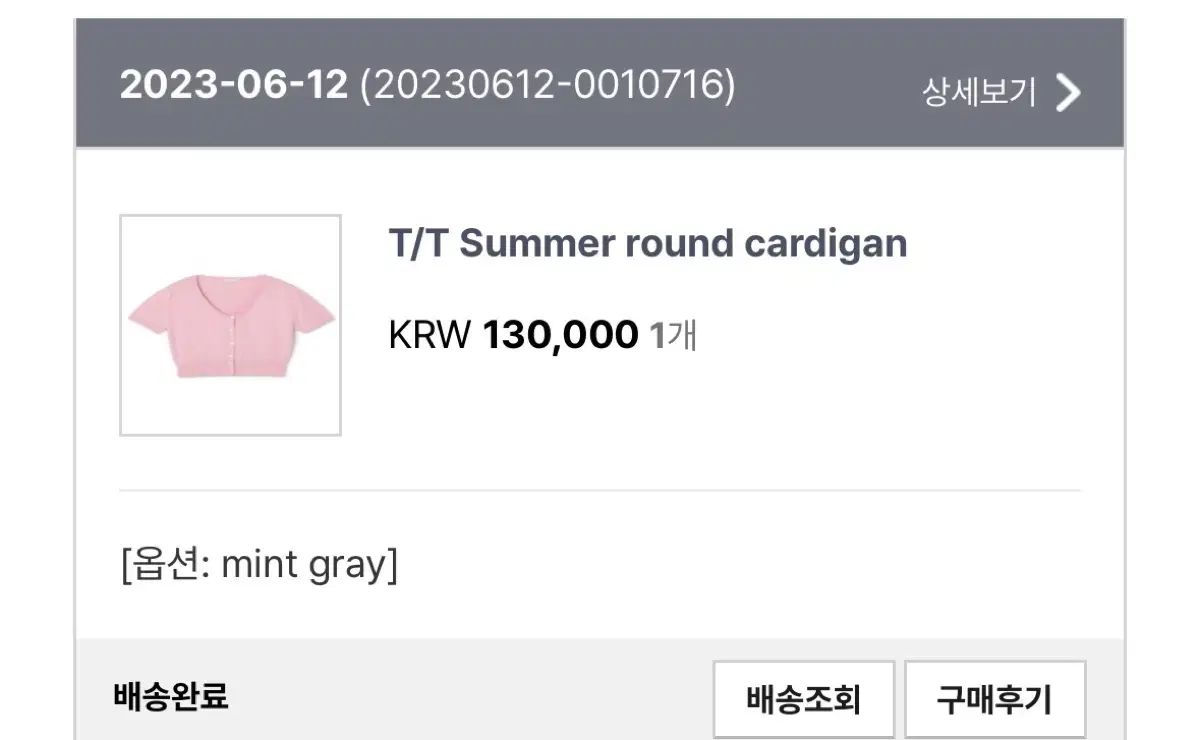Click the KRW currency label
Image resolution: width=1200 pixels, height=740 pixels.
428,335
